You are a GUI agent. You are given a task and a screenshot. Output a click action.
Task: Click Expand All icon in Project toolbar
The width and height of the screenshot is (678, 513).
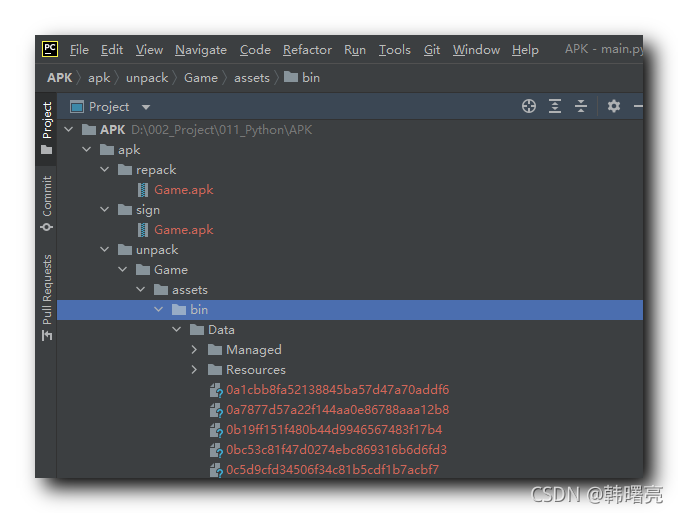click(555, 106)
